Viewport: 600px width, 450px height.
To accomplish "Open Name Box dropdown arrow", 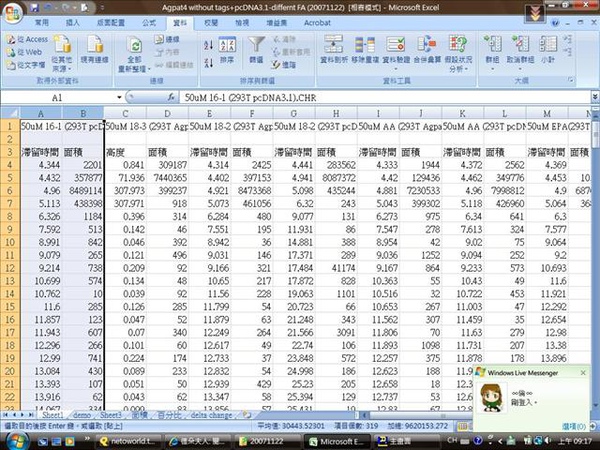I will tap(119, 98).
